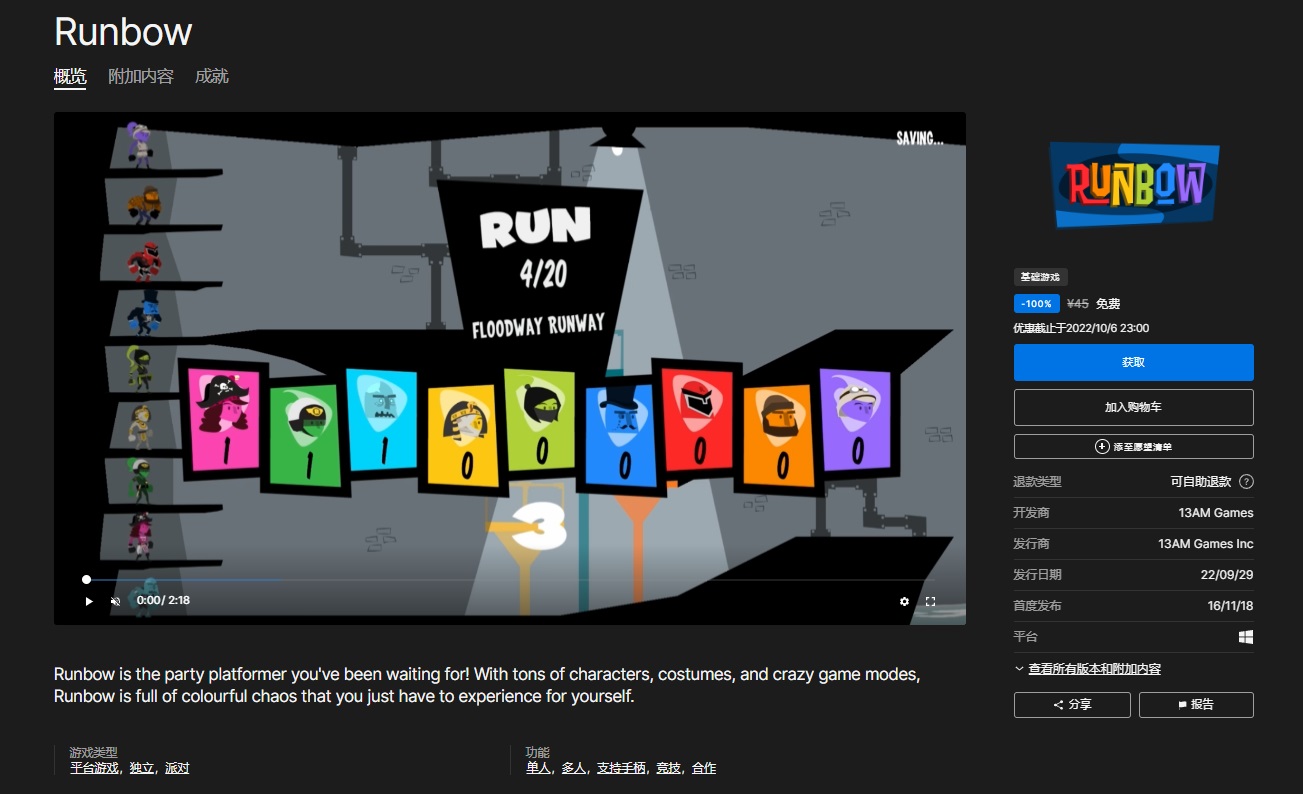Open the 竞技 feature link
Viewport: 1303px width, 794px height.
pyautogui.click(x=668, y=768)
